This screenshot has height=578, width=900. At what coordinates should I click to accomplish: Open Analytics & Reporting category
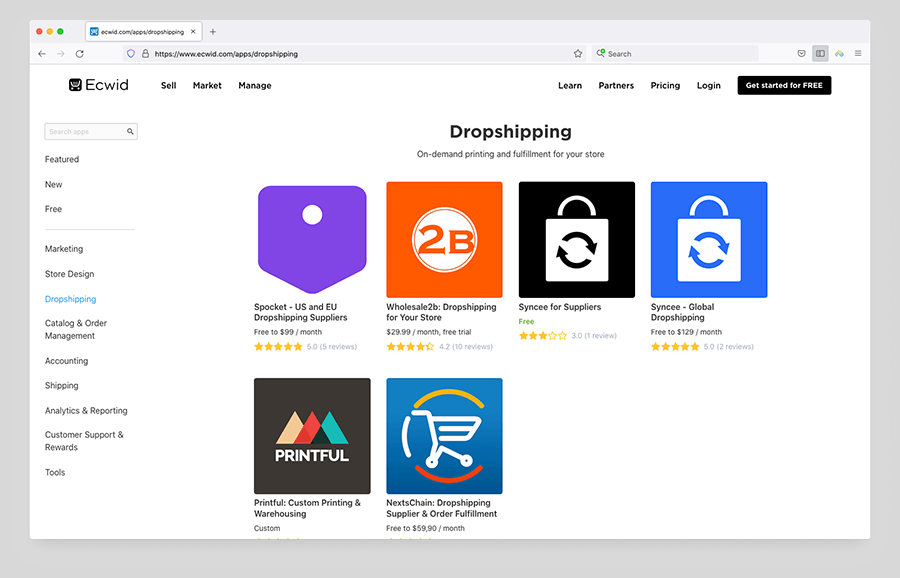86,410
